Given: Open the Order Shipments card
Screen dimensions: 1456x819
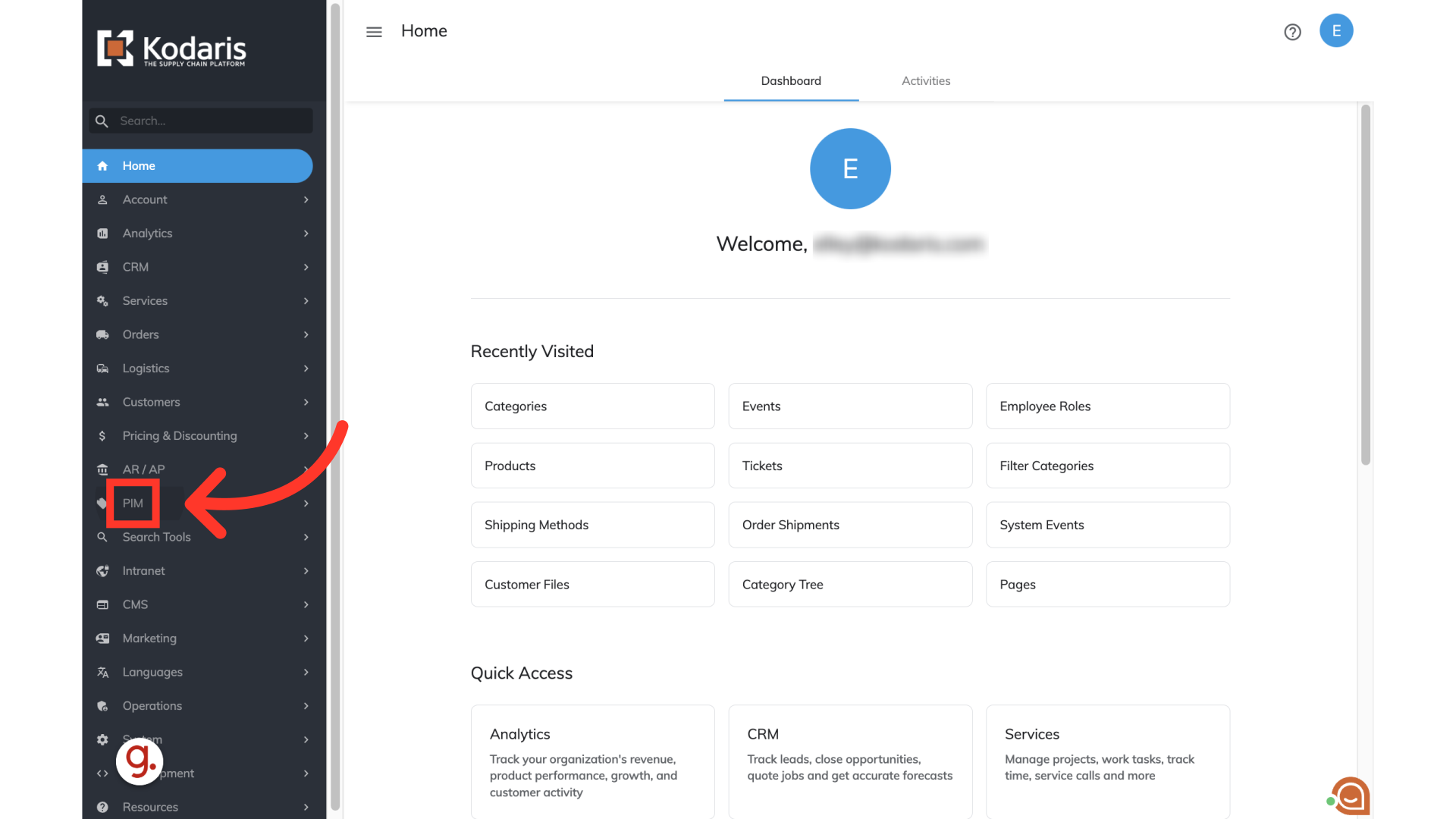Looking at the screenshot, I should tap(849, 525).
